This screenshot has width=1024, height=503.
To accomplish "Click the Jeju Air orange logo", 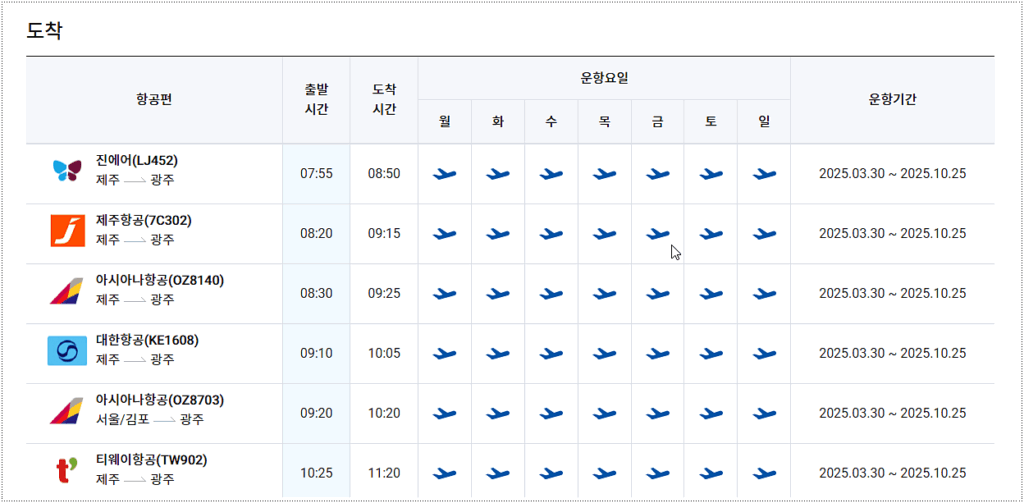I will click(x=67, y=231).
